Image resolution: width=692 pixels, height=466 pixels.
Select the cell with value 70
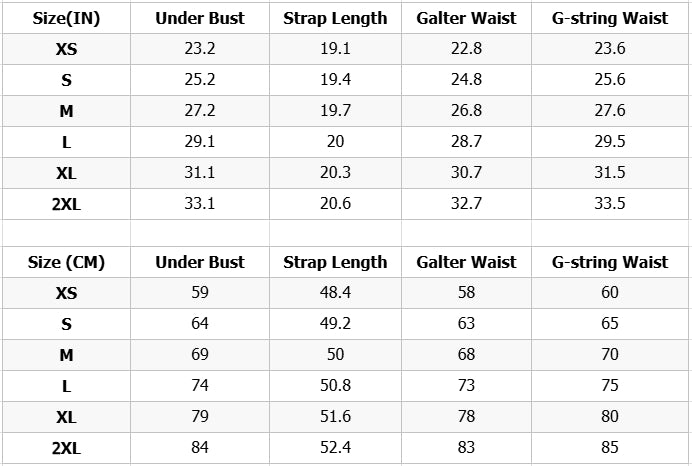point(610,355)
